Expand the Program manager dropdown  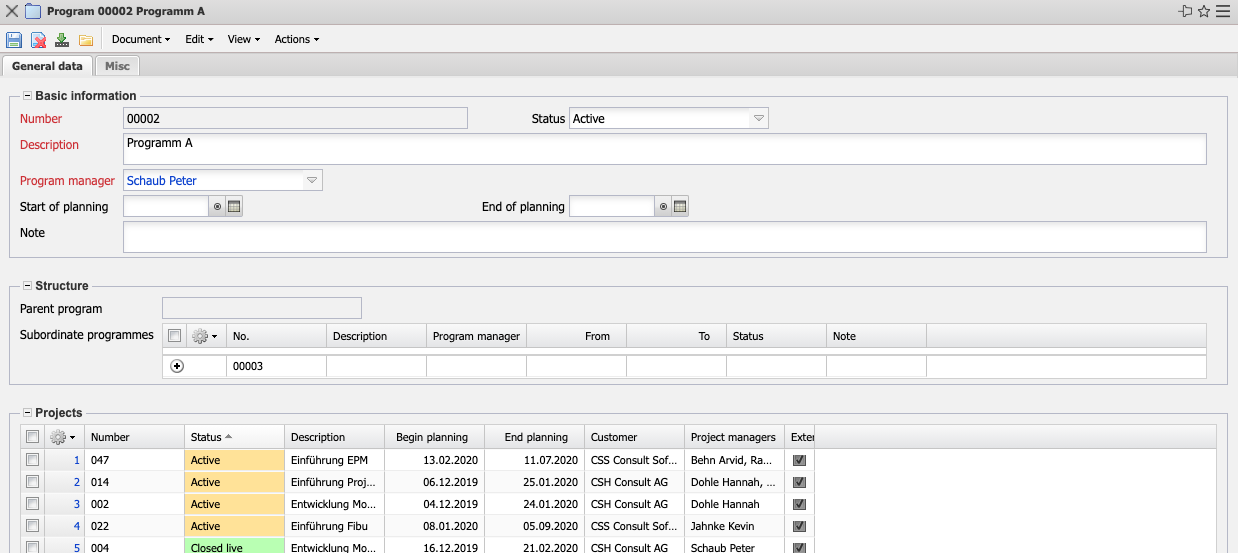(x=312, y=181)
